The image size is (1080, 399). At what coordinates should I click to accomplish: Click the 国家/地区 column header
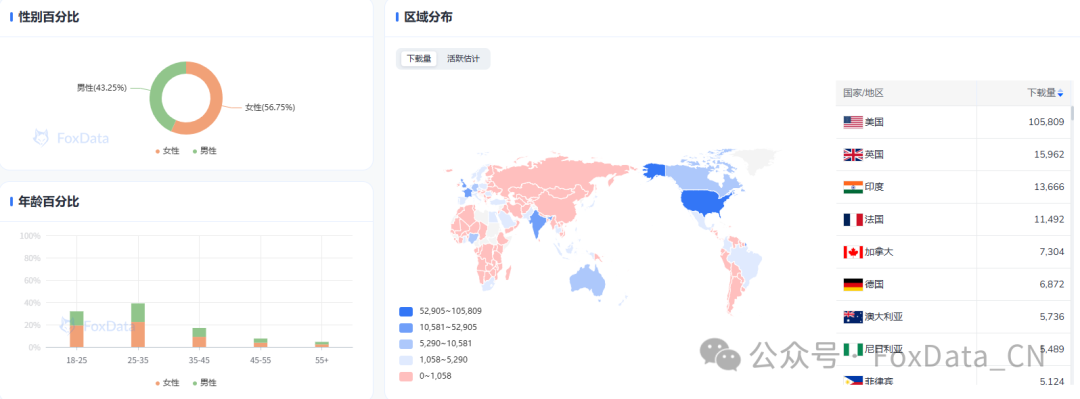point(863,92)
